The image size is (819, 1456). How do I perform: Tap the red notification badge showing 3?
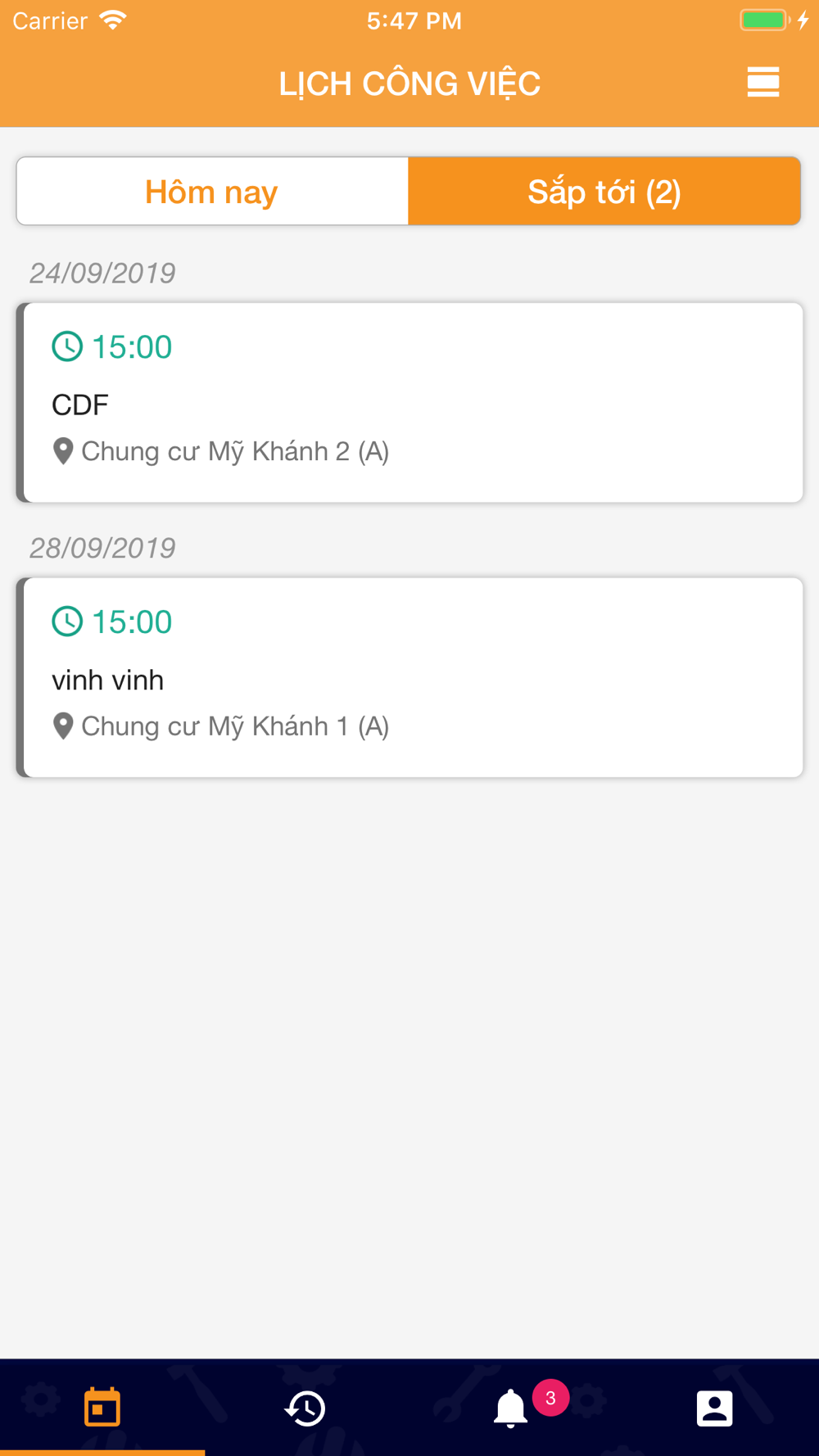pyautogui.click(x=550, y=1398)
